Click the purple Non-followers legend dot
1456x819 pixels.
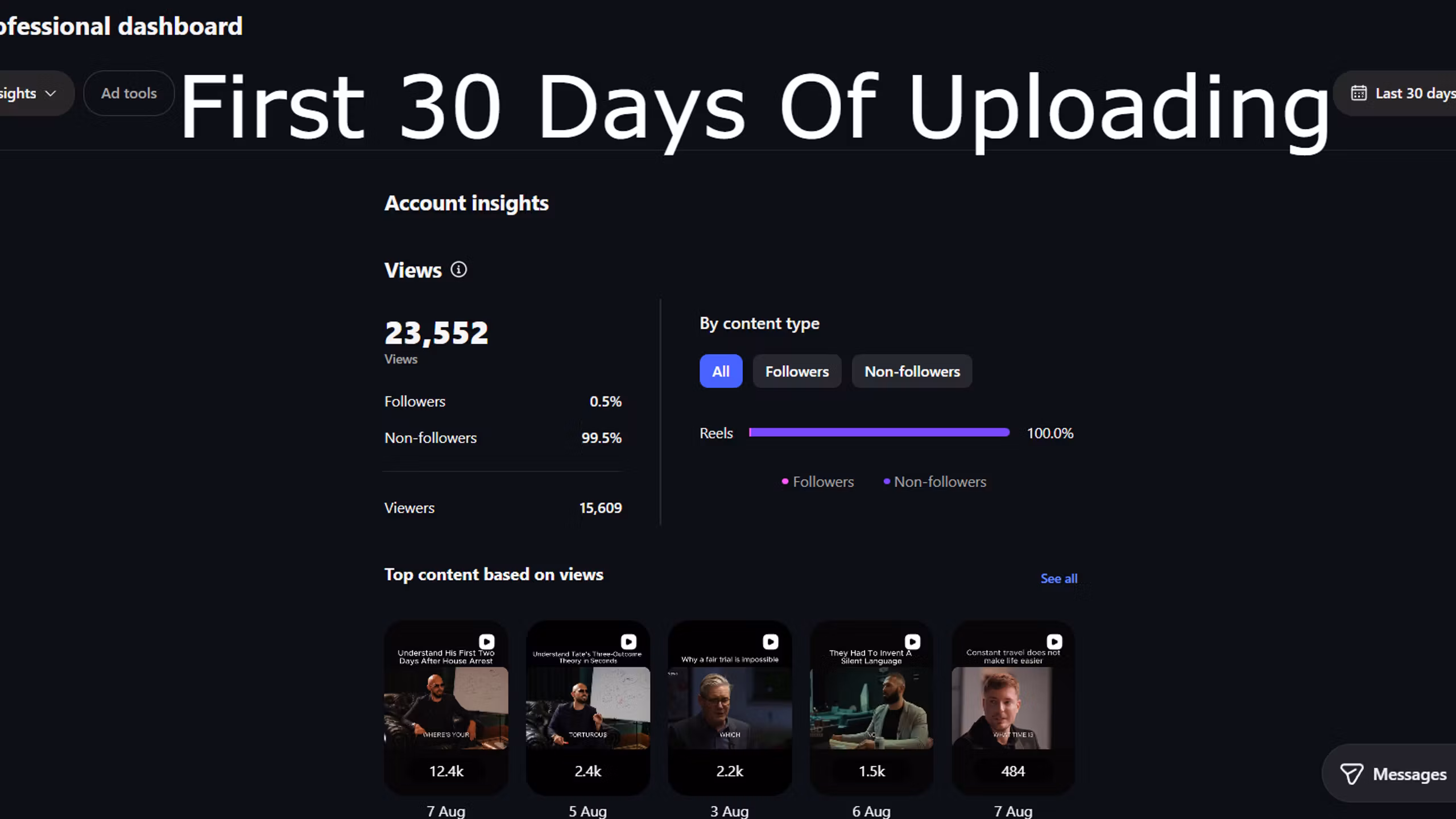886,482
